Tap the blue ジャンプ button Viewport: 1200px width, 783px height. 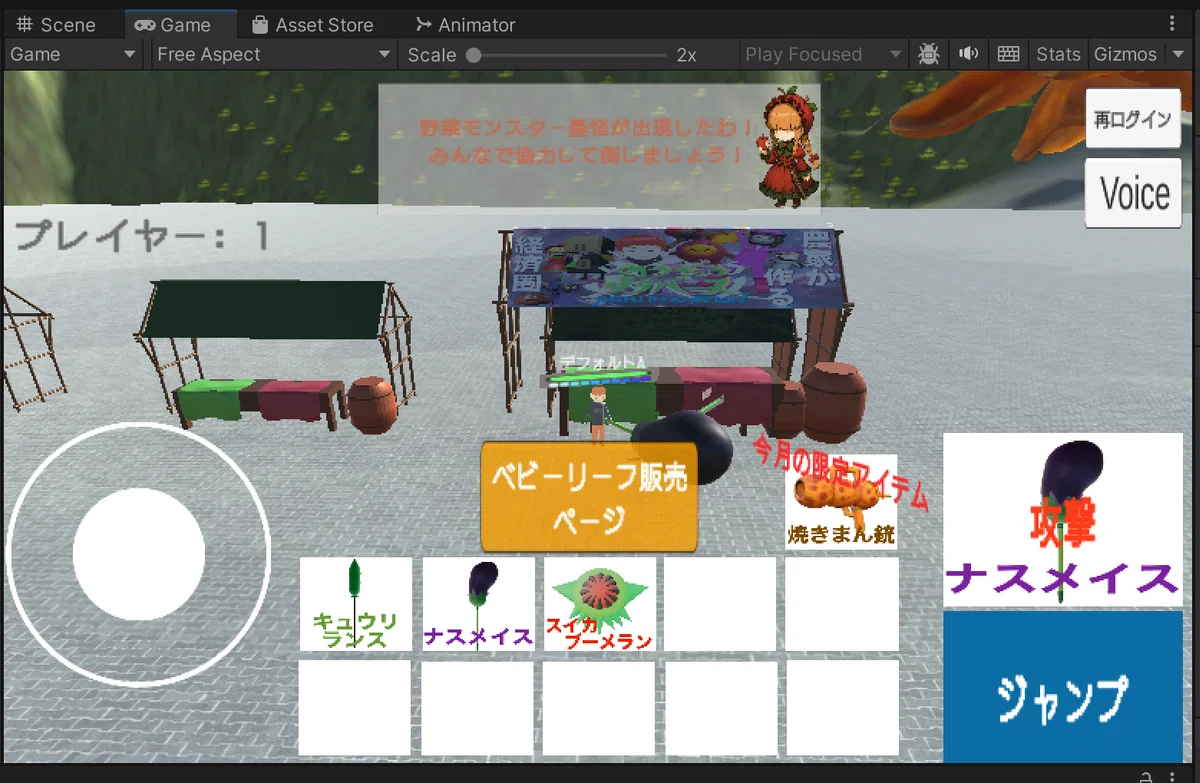[x=1062, y=688]
